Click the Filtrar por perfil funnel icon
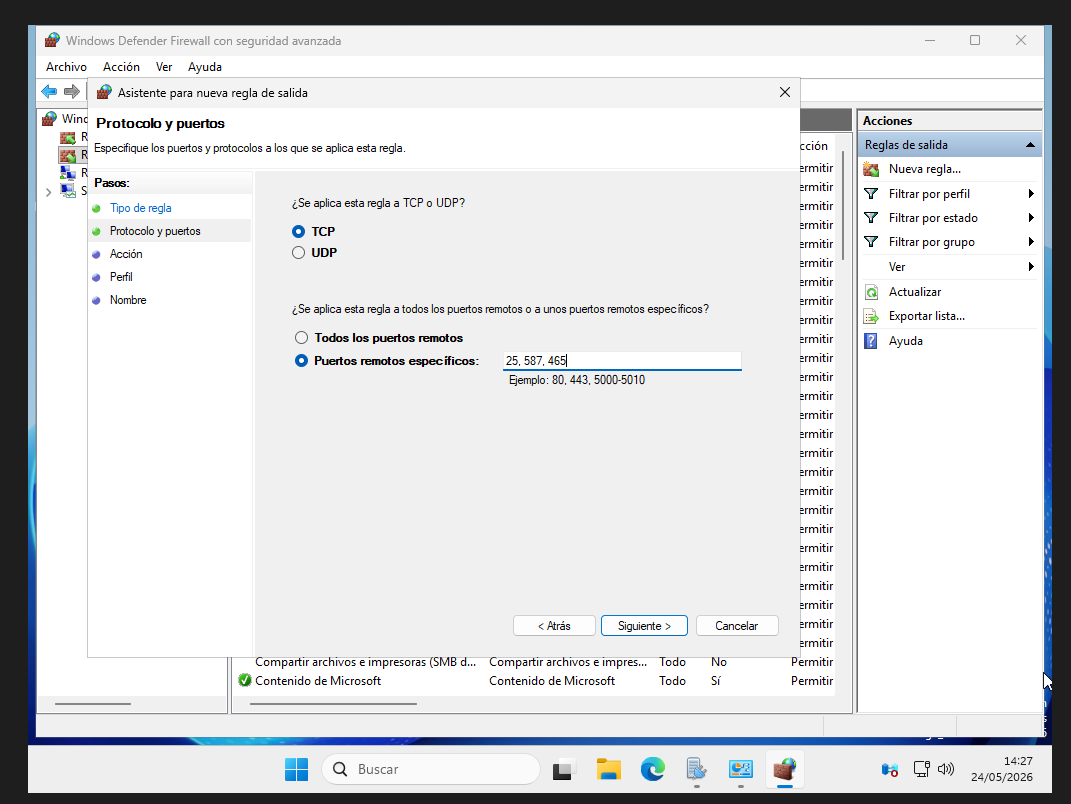Image resolution: width=1071 pixels, height=804 pixels. (871, 194)
